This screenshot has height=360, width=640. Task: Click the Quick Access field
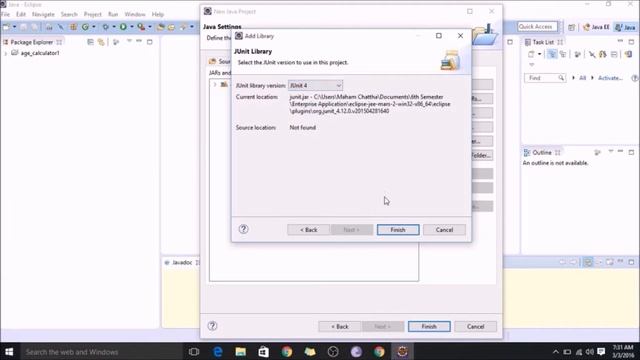[x=537, y=27]
